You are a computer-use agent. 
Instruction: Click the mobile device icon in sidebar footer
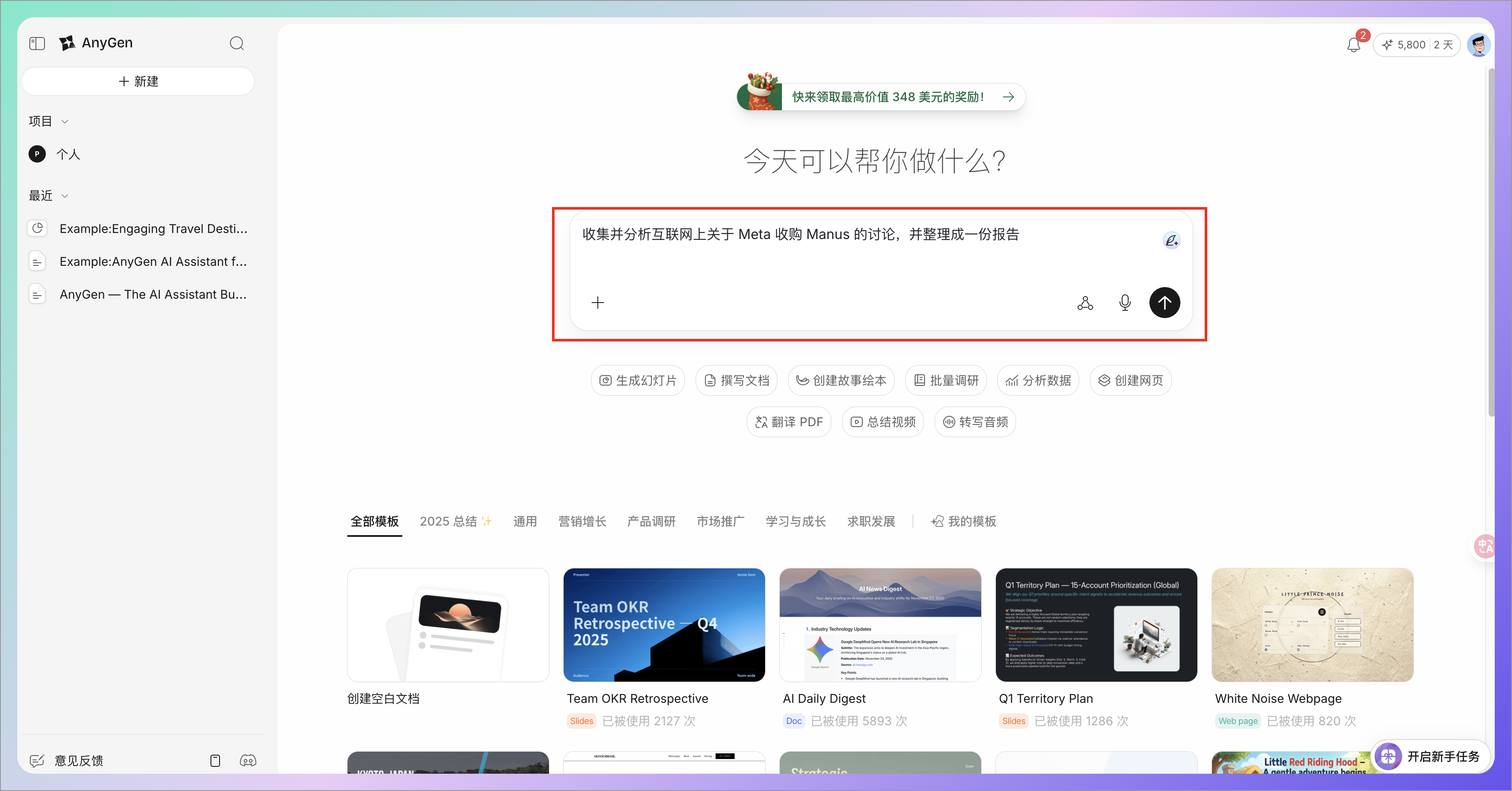pyautogui.click(x=215, y=760)
